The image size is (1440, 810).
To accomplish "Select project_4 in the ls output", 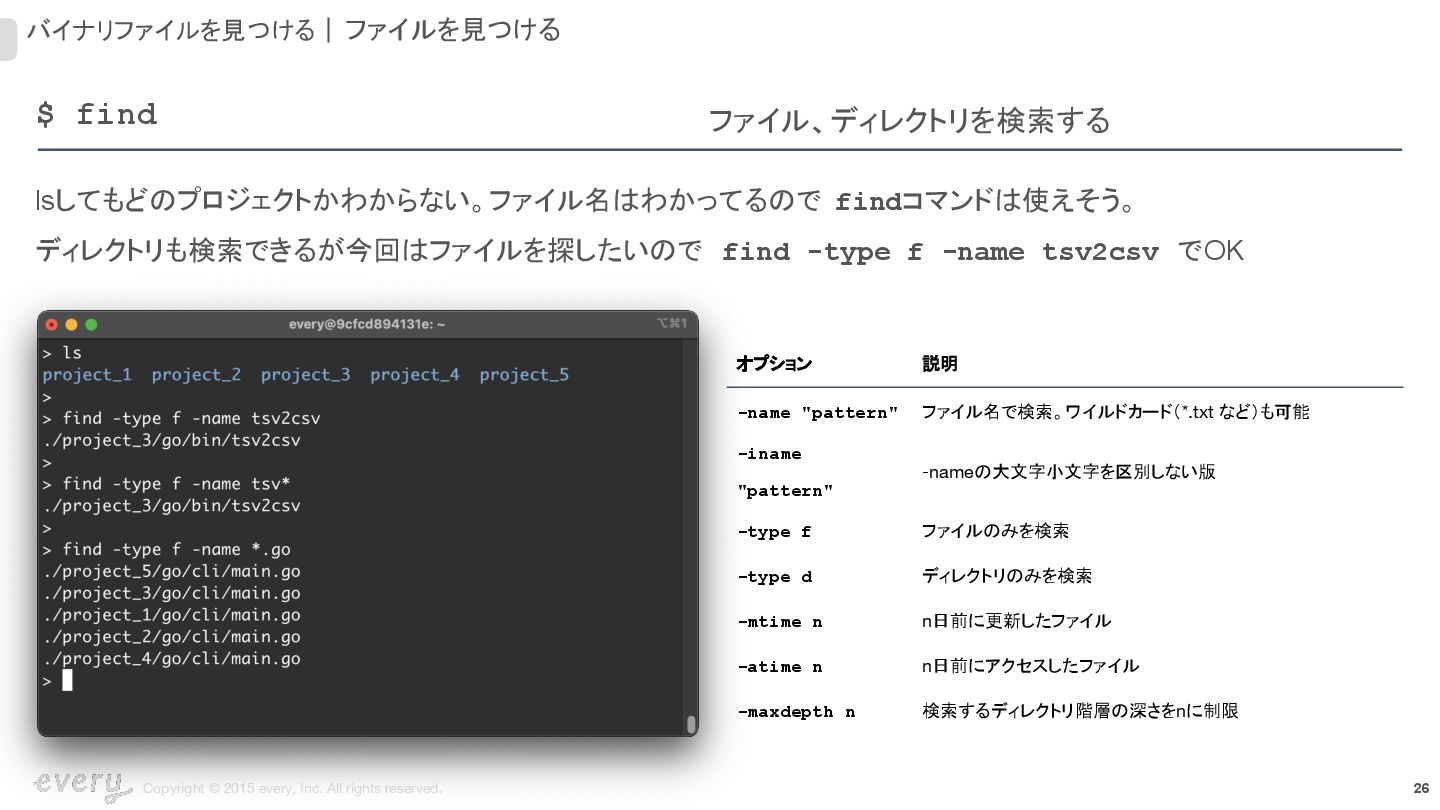I will pos(415,375).
